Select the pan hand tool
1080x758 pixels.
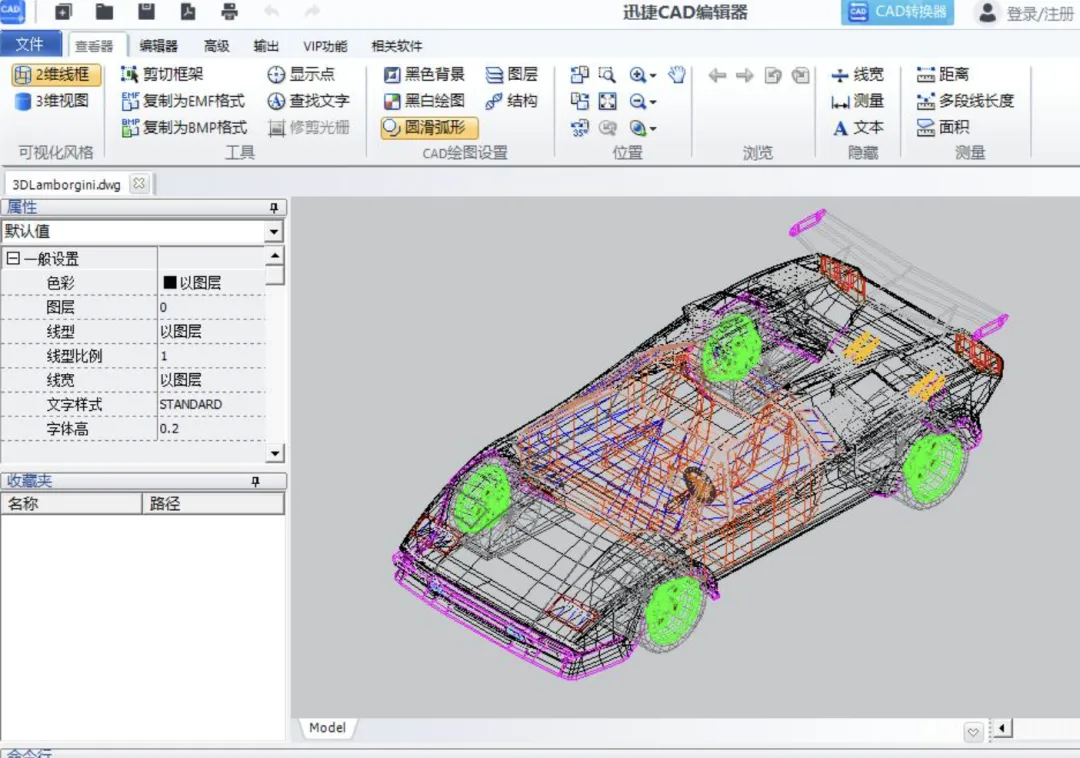click(x=677, y=75)
